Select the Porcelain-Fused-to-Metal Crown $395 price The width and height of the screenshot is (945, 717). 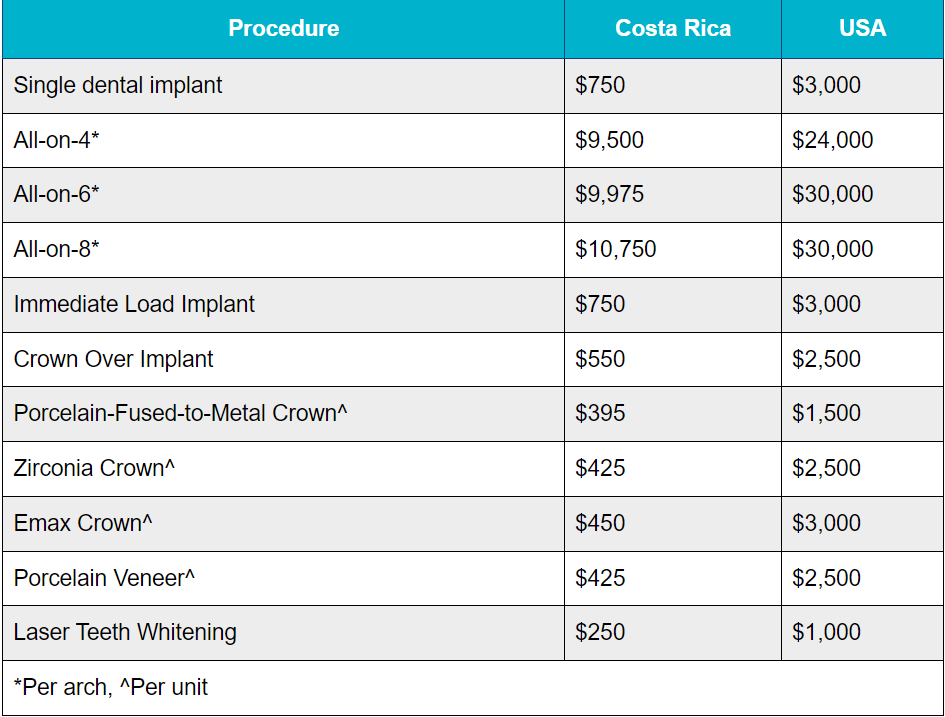coord(600,413)
